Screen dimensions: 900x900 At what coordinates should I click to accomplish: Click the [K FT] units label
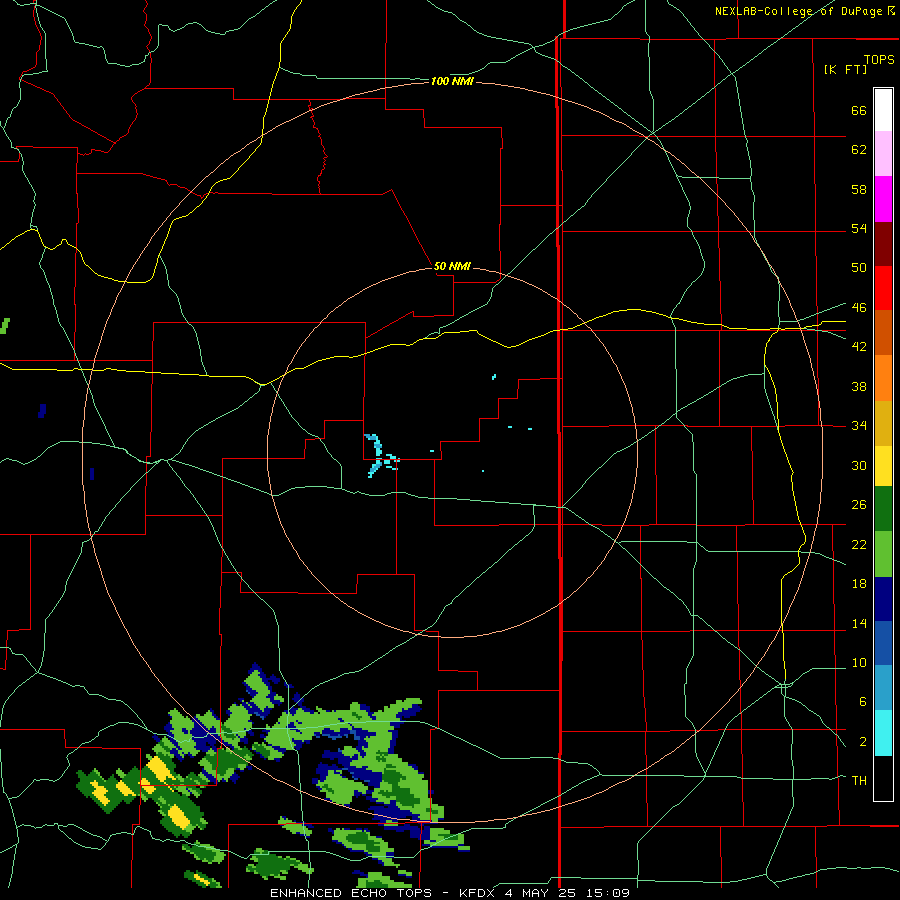pos(845,69)
